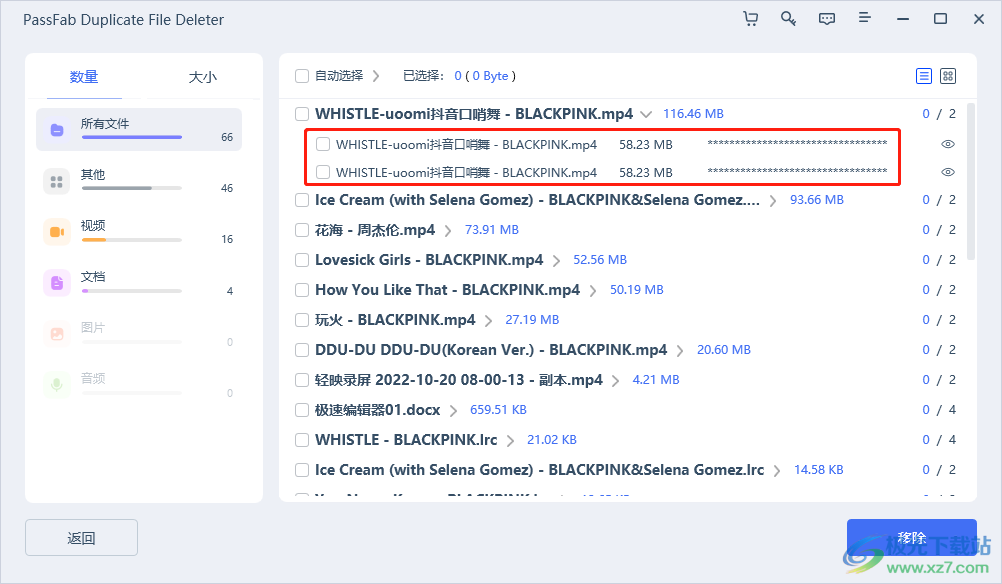
Task: Click the 文档 document category icon
Action: pyautogui.click(x=57, y=282)
